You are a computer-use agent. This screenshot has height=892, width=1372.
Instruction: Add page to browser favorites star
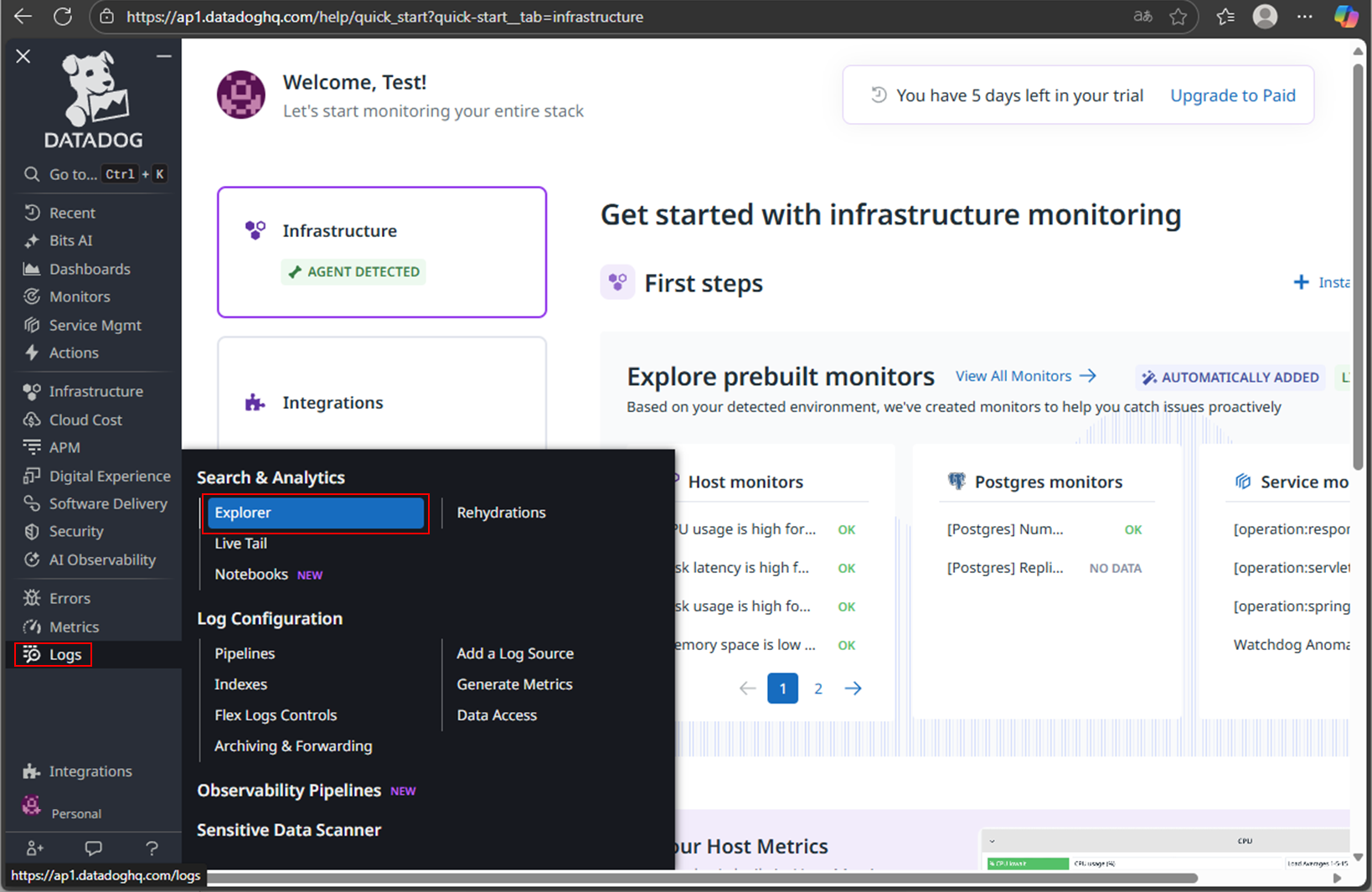1178,17
